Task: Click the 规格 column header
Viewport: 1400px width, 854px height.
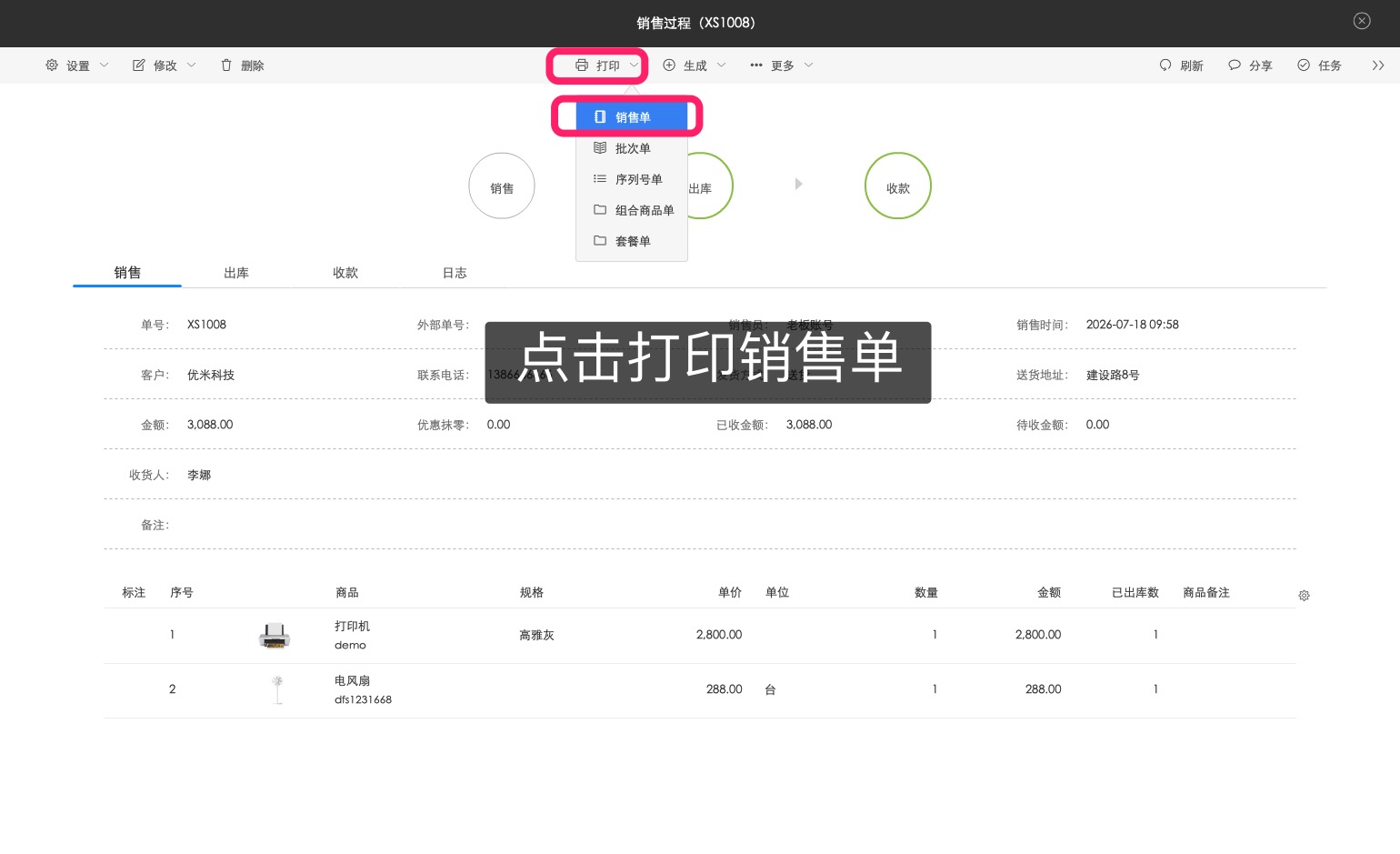Action: (x=532, y=593)
